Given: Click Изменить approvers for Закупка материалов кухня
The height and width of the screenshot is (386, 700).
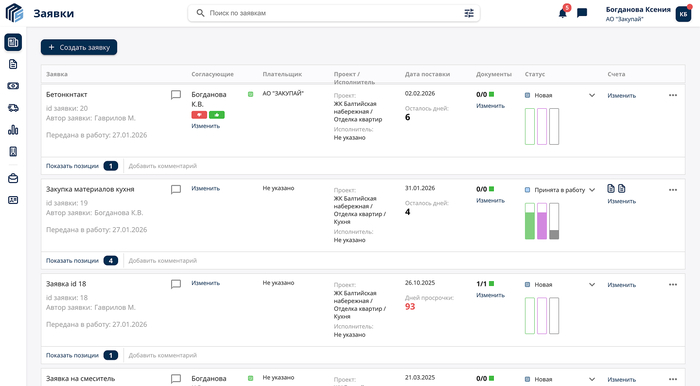Looking at the screenshot, I should [x=205, y=188].
